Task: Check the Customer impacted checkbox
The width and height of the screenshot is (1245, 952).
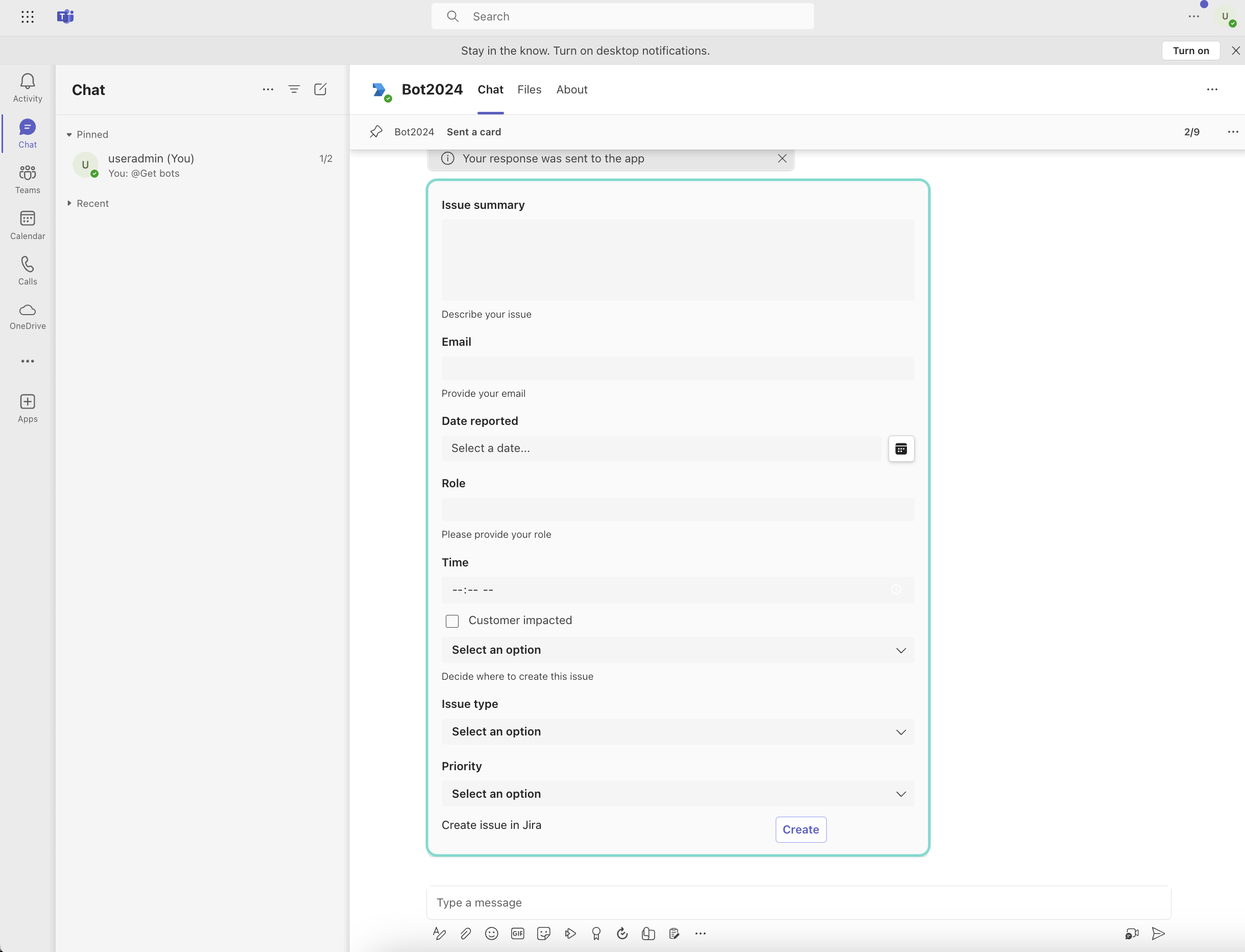Action: pos(451,621)
